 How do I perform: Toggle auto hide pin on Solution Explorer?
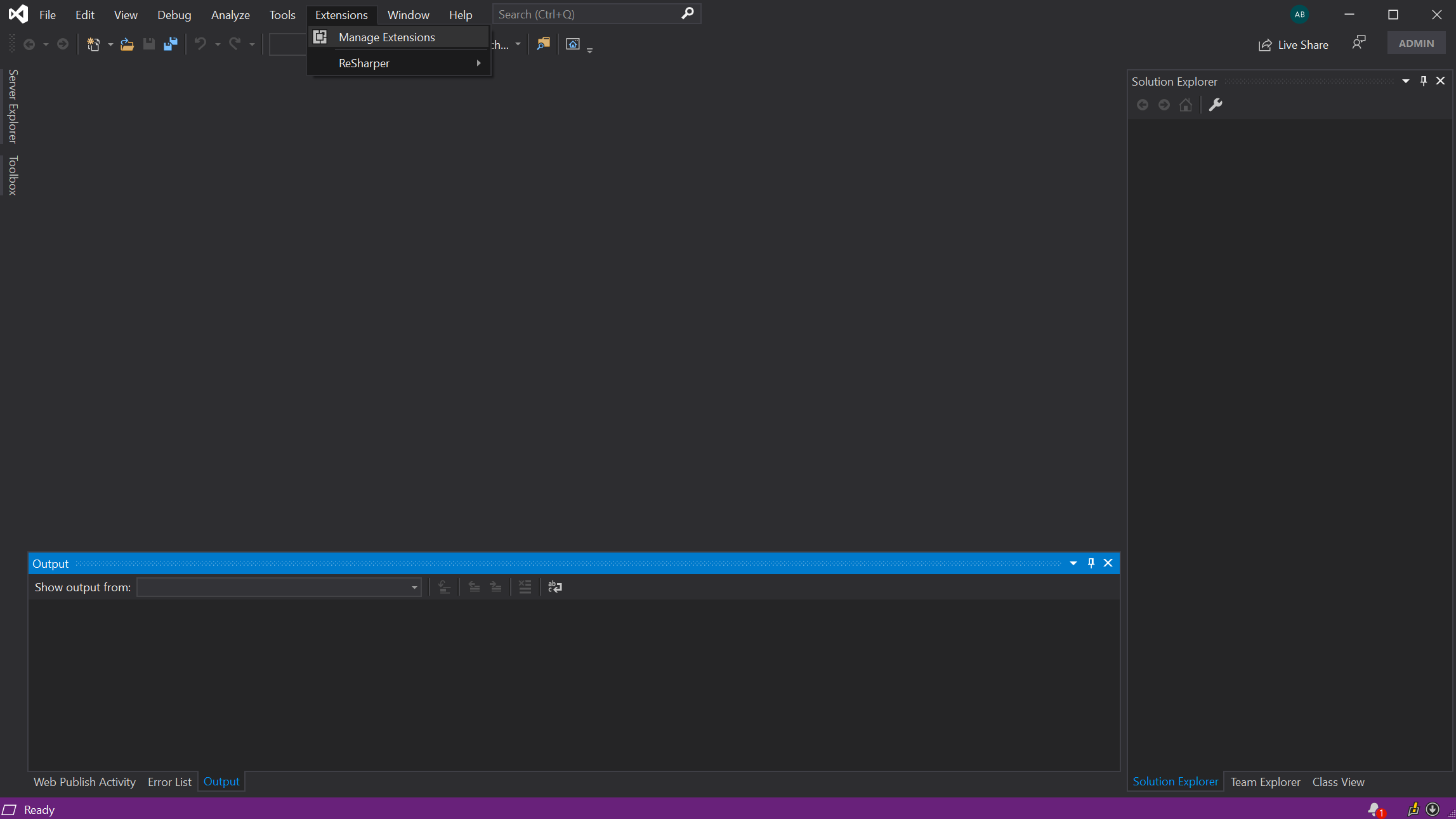point(1424,81)
